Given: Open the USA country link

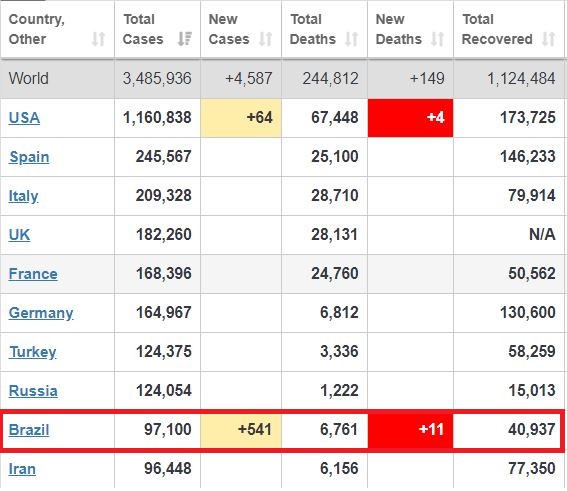Looking at the screenshot, I should [x=24, y=118].
